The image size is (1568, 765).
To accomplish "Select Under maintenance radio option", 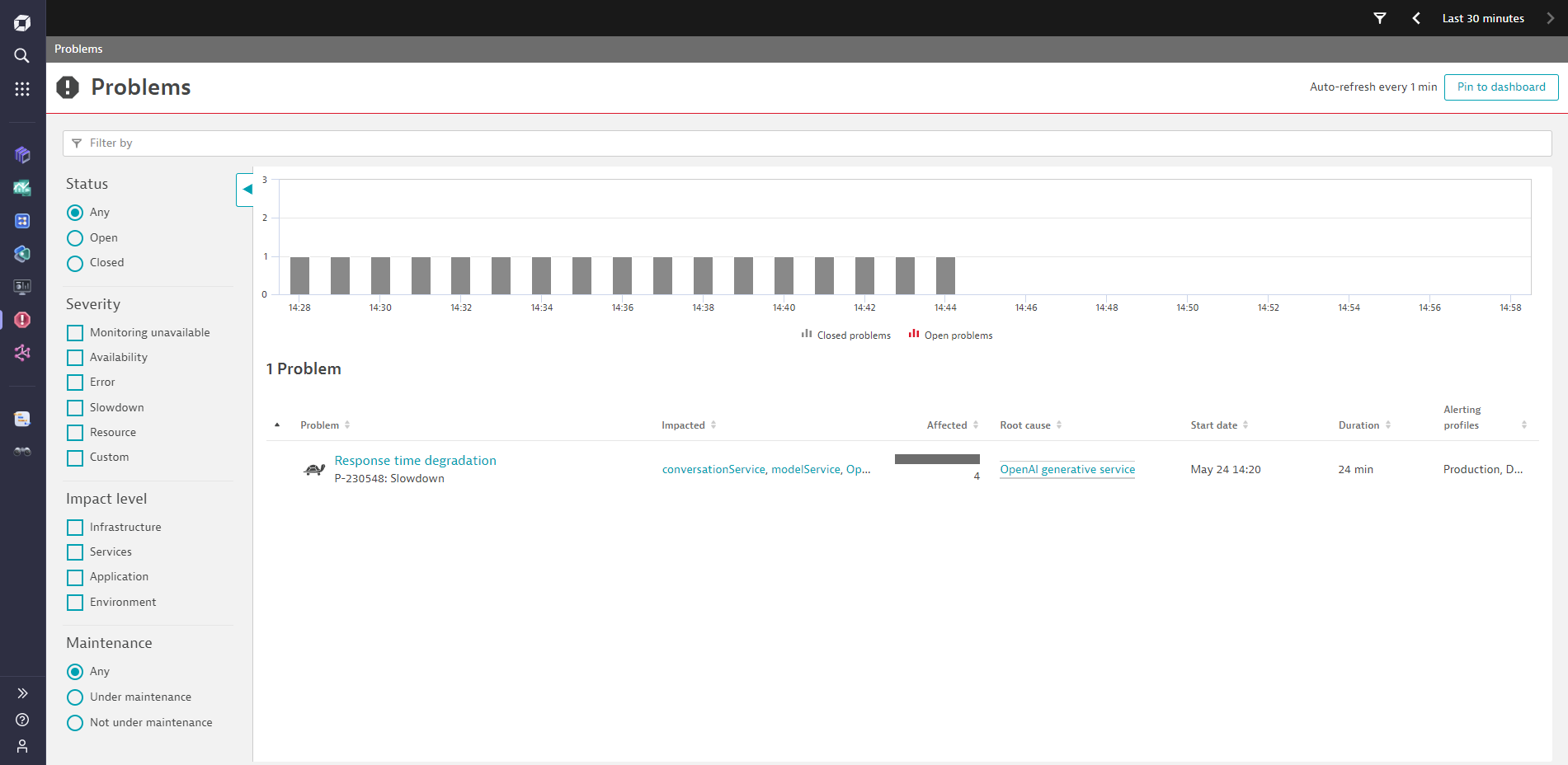I will click(75, 697).
